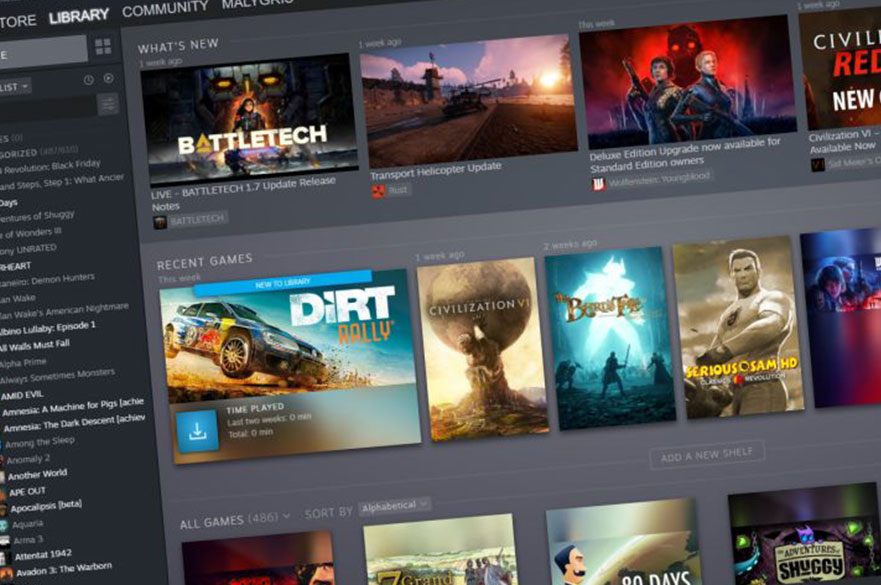Select the DiRT Rally recent game card
Screen dimensions: 881x585
click(x=290, y=366)
